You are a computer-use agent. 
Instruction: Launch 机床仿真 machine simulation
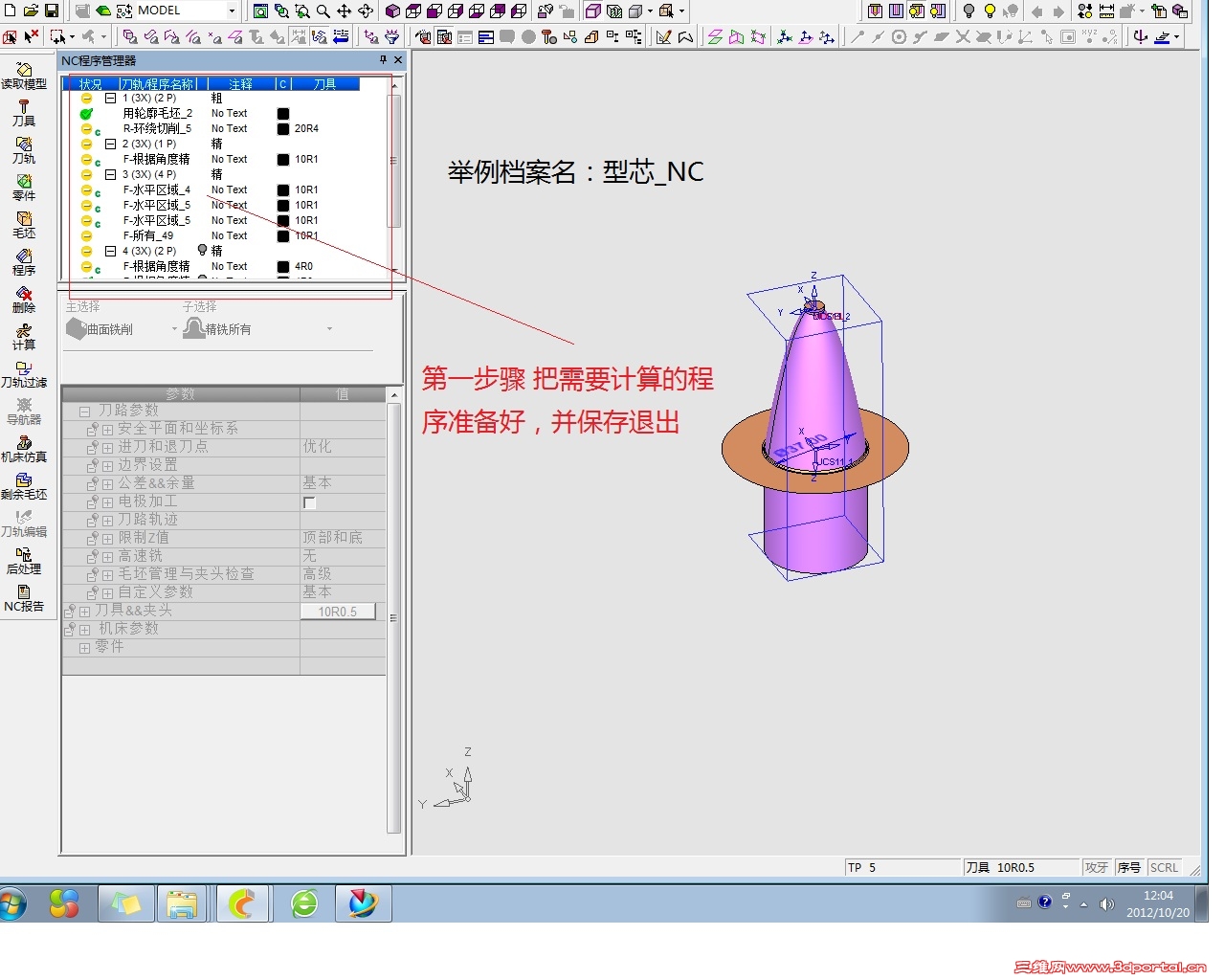[24, 449]
